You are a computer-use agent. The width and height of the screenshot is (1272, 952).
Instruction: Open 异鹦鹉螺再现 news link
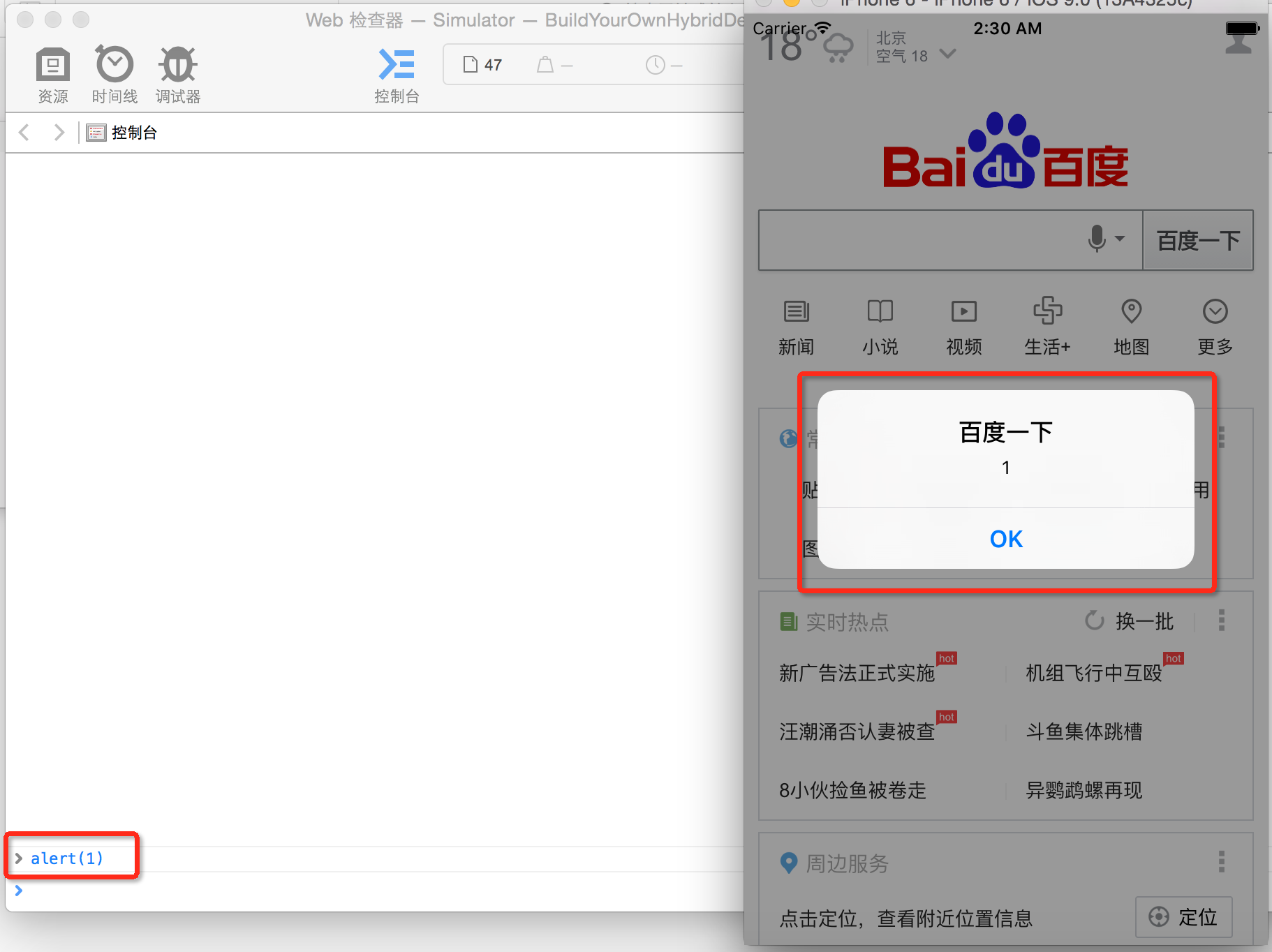[1084, 790]
